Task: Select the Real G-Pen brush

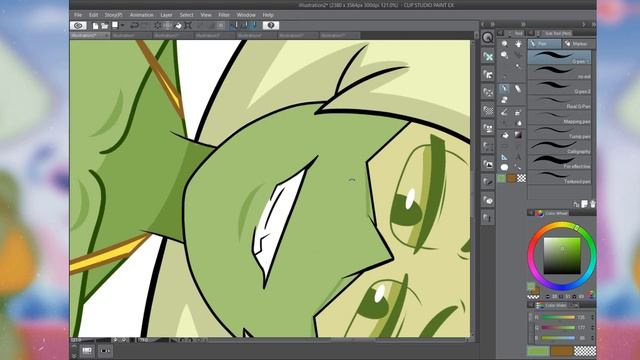Action: (559, 102)
